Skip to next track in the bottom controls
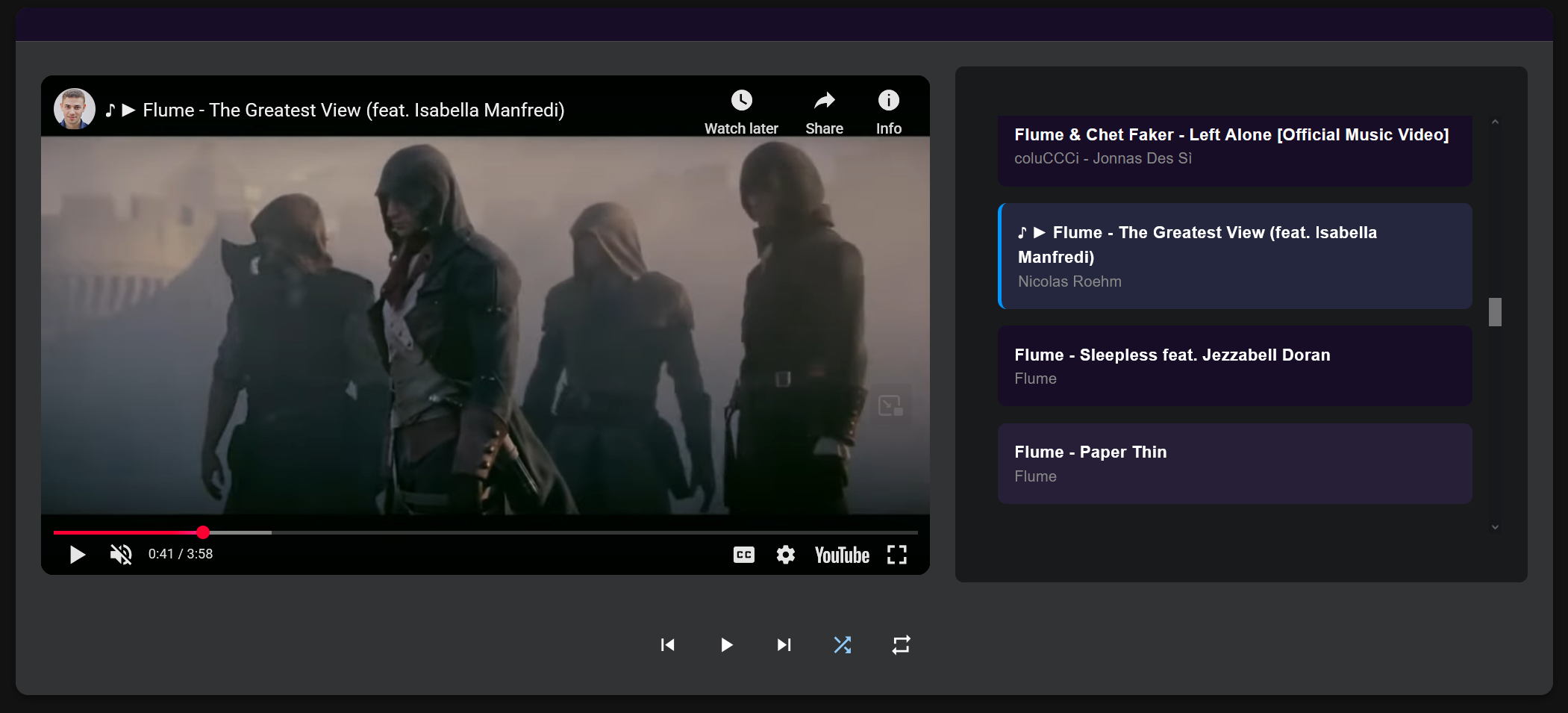 (x=784, y=645)
